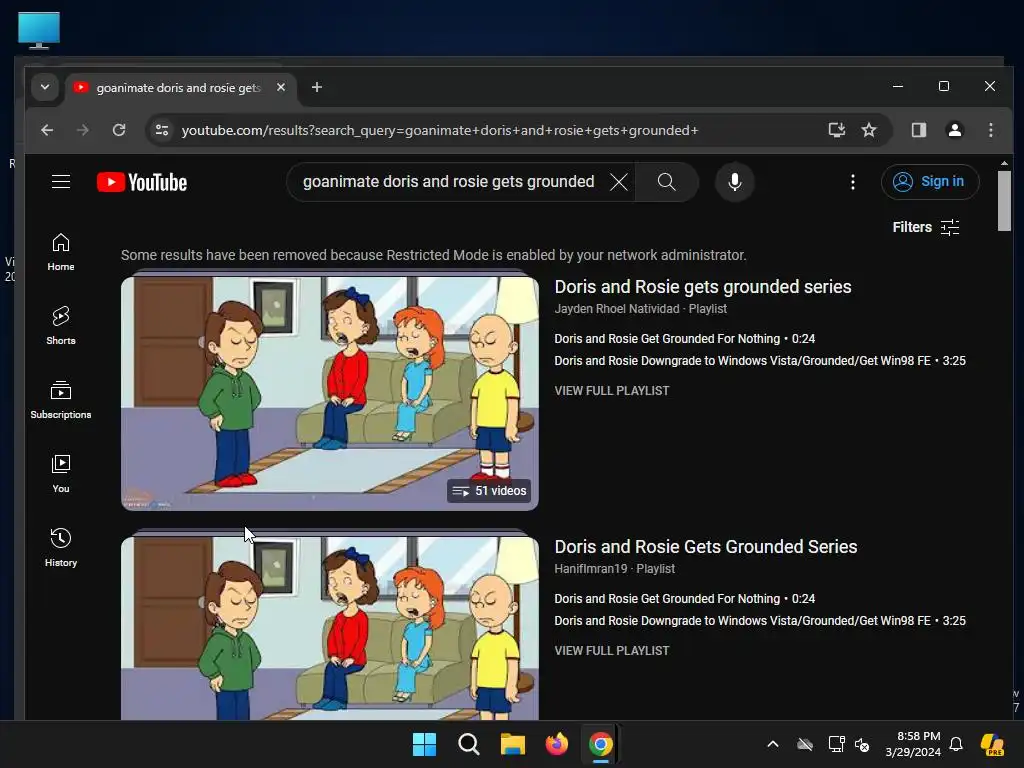
Task: Open YouTube settings three-dot menu
Action: pos(852,182)
